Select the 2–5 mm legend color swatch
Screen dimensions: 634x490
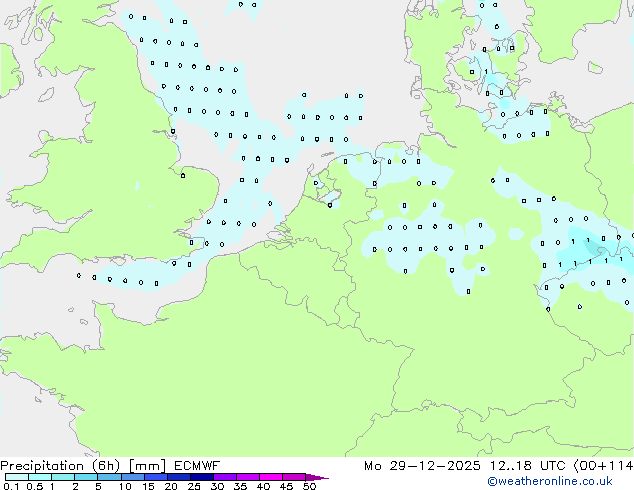click(86, 477)
